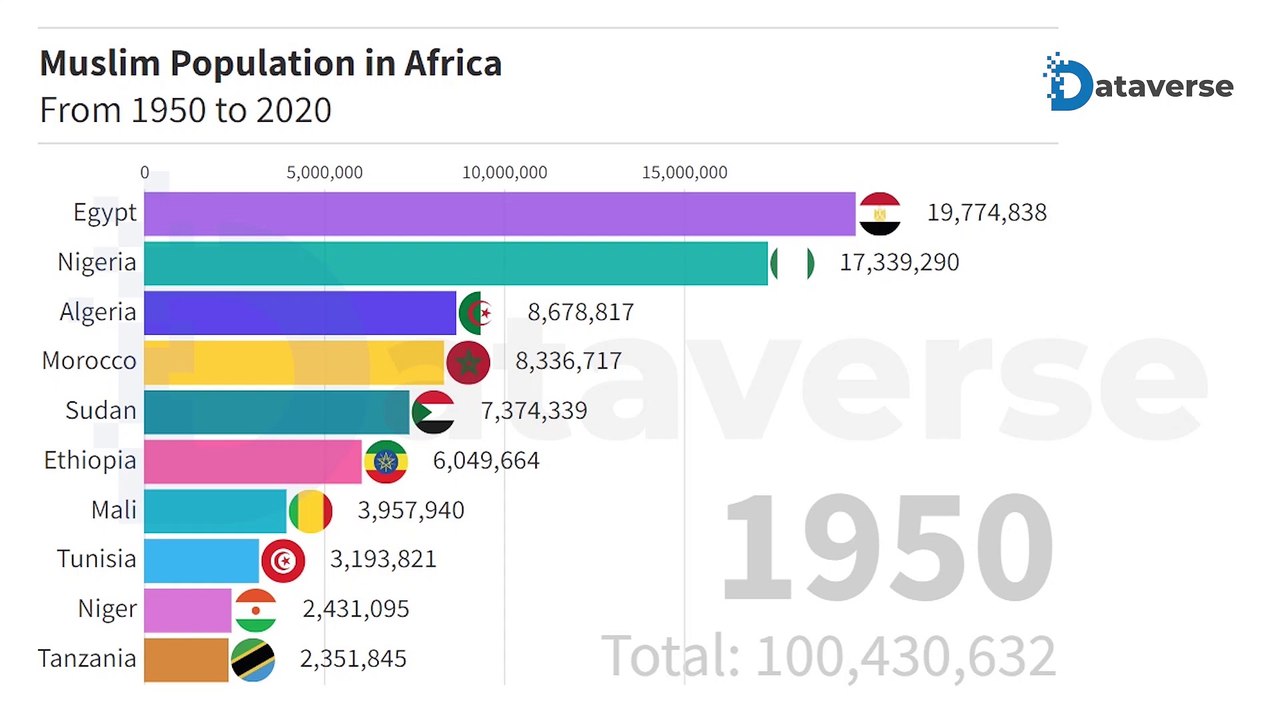Click the Niger flag icon
The image size is (1280, 720).
pos(256,610)
